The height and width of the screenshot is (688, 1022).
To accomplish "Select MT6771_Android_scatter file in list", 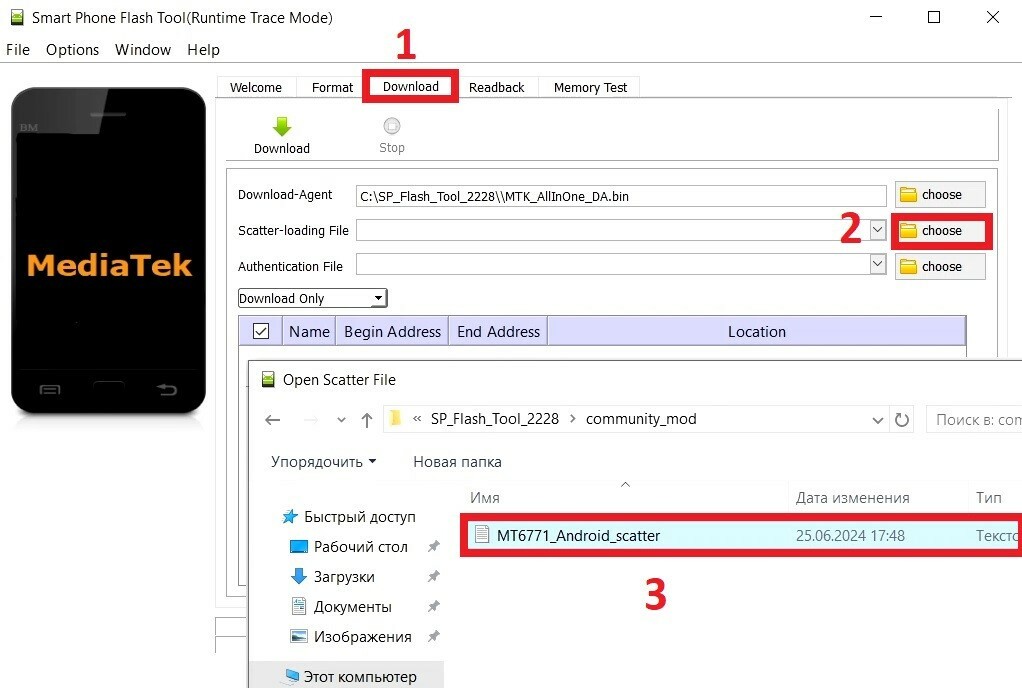I will 578,535.
